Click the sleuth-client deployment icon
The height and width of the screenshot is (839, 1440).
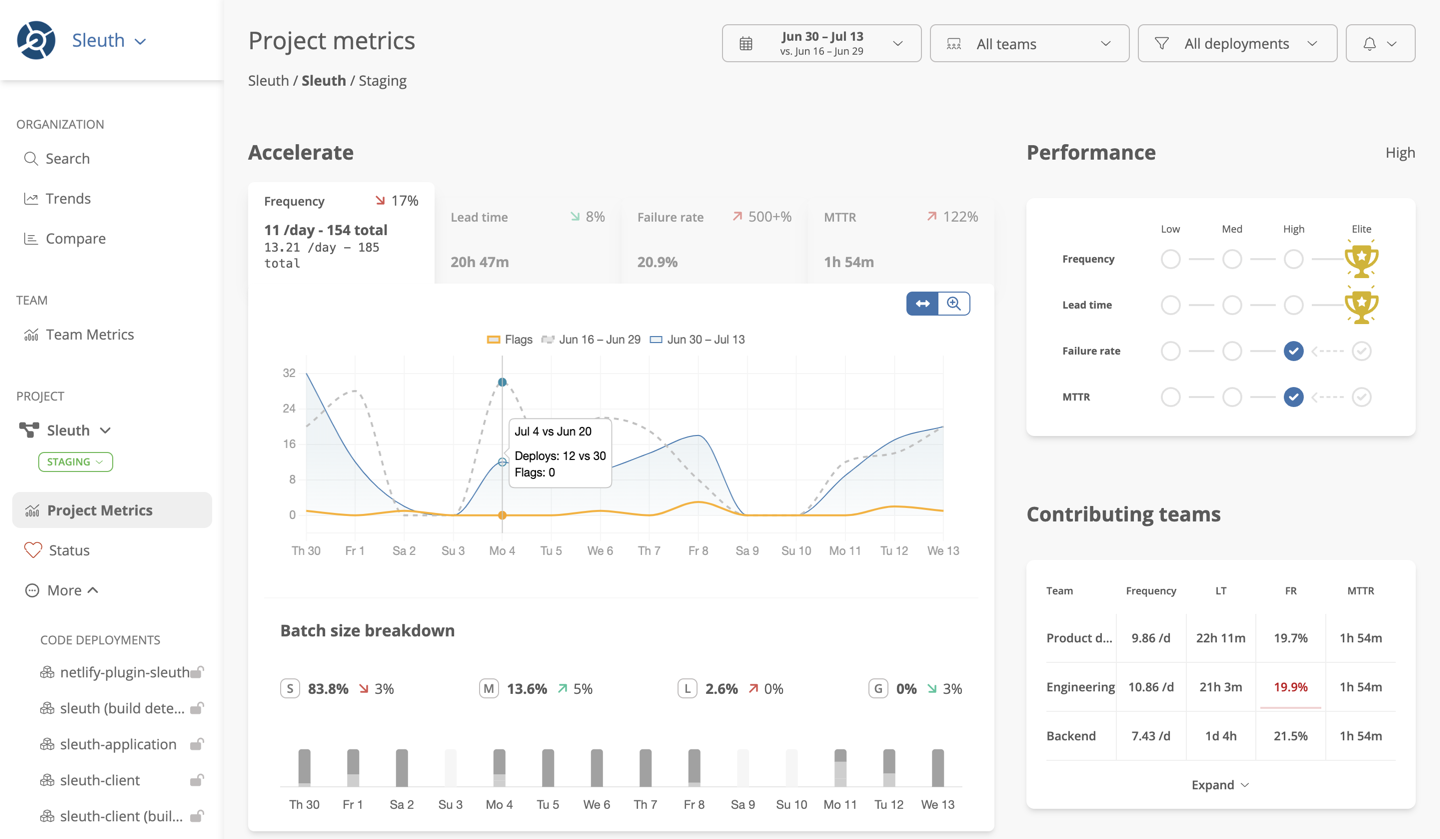[47, 780]
